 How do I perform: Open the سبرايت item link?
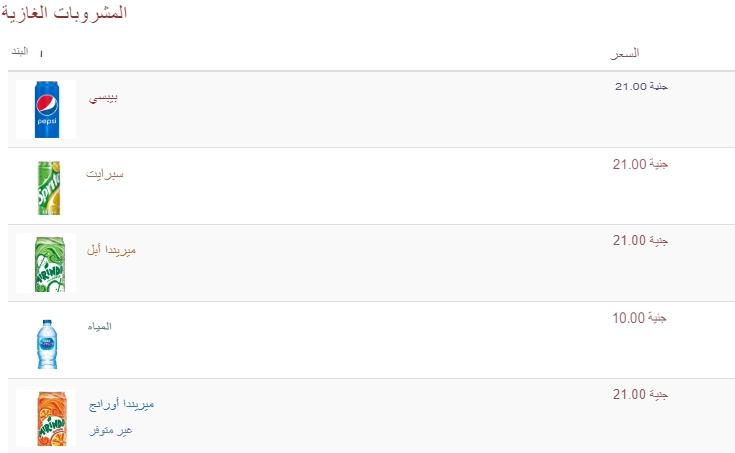click(x=105, y=174)
